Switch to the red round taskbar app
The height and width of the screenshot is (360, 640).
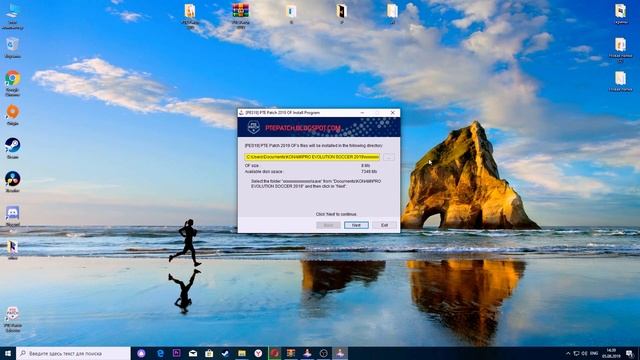click(x=275, y=353)
